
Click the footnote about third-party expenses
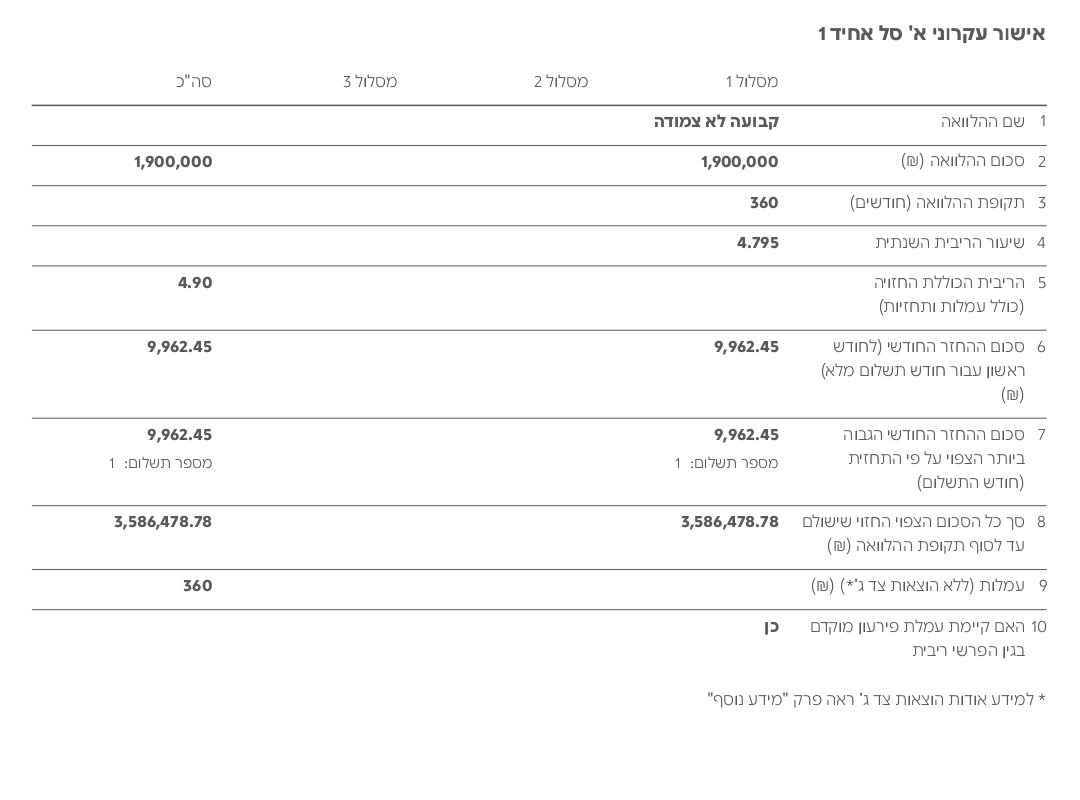pyautogui.click(x=876, y=699)
